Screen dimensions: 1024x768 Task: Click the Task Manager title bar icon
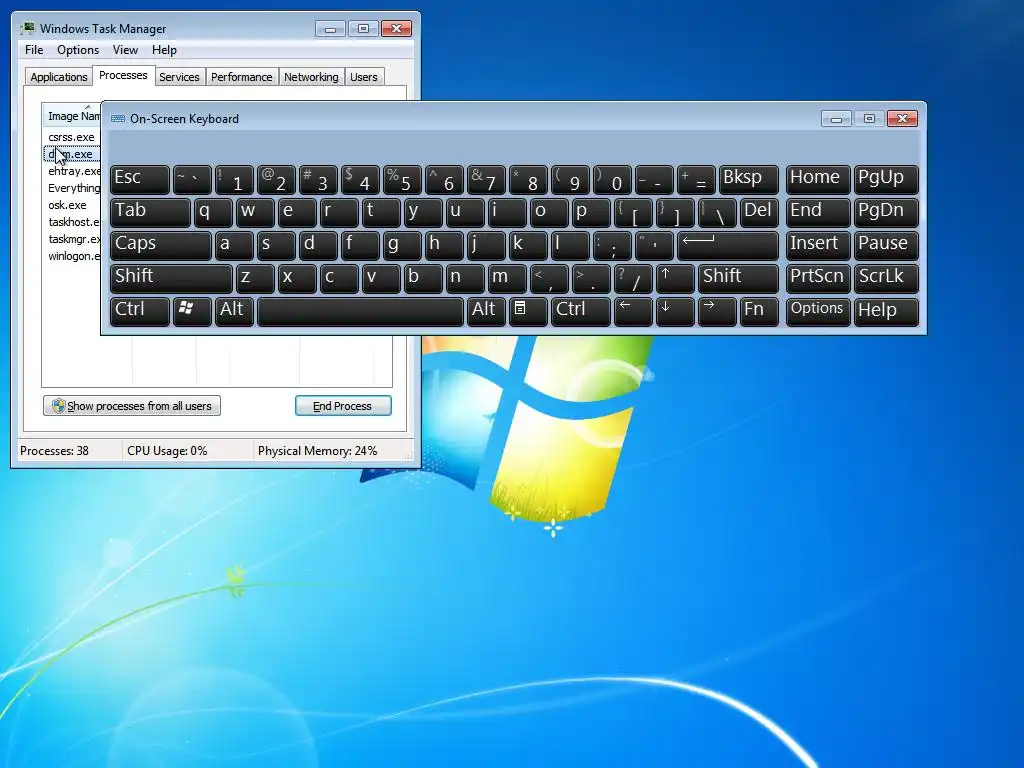coord(28,29)
